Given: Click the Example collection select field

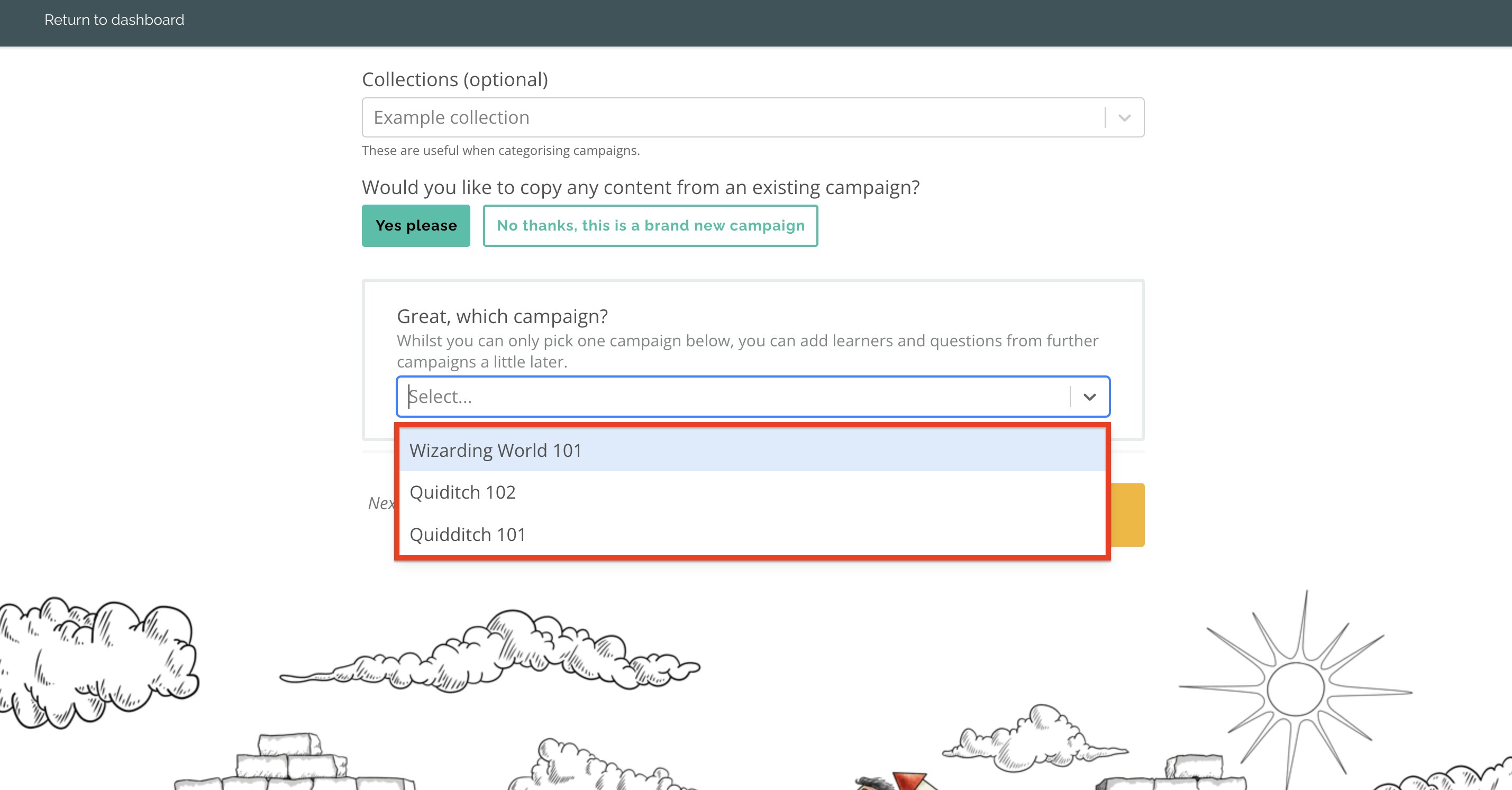Looking at the screenshot, I should 752,117.
